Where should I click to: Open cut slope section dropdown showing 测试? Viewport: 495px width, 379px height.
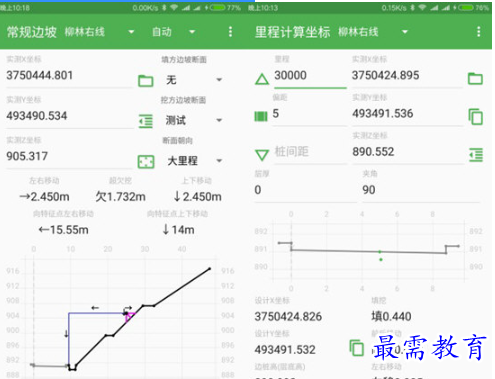click(x=194, y=120)
